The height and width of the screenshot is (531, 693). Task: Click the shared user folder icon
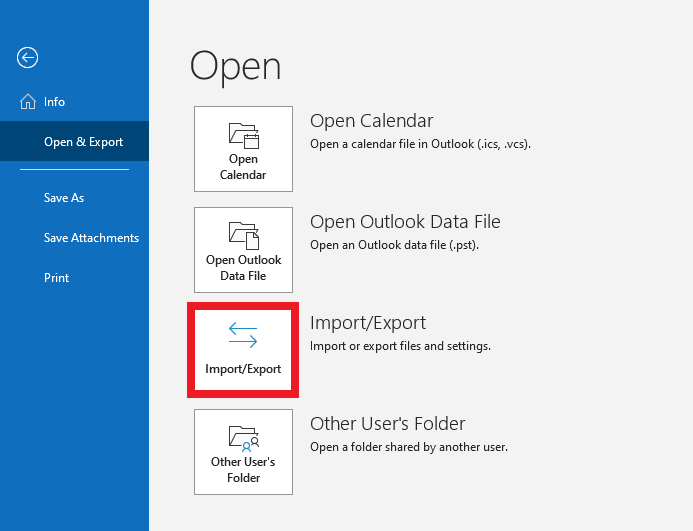244,439
